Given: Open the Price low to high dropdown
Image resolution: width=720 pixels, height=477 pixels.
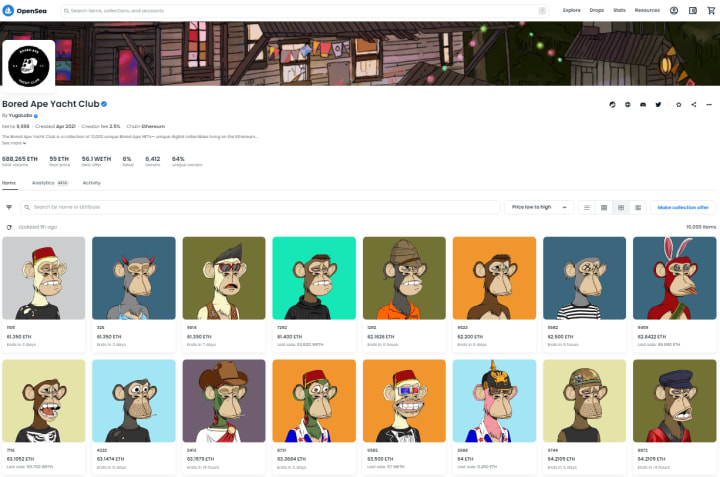Looking at the screenshot, I should [539, 208].
